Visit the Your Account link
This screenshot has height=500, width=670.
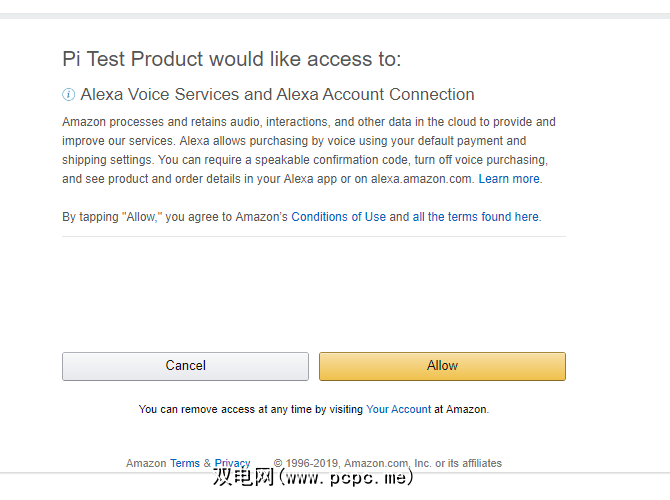398,409
